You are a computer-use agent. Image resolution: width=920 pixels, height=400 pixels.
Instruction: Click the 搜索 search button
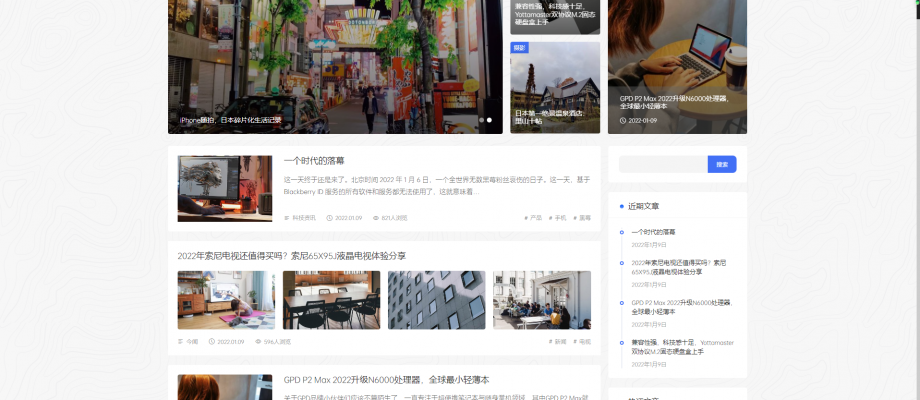point(722,164)
